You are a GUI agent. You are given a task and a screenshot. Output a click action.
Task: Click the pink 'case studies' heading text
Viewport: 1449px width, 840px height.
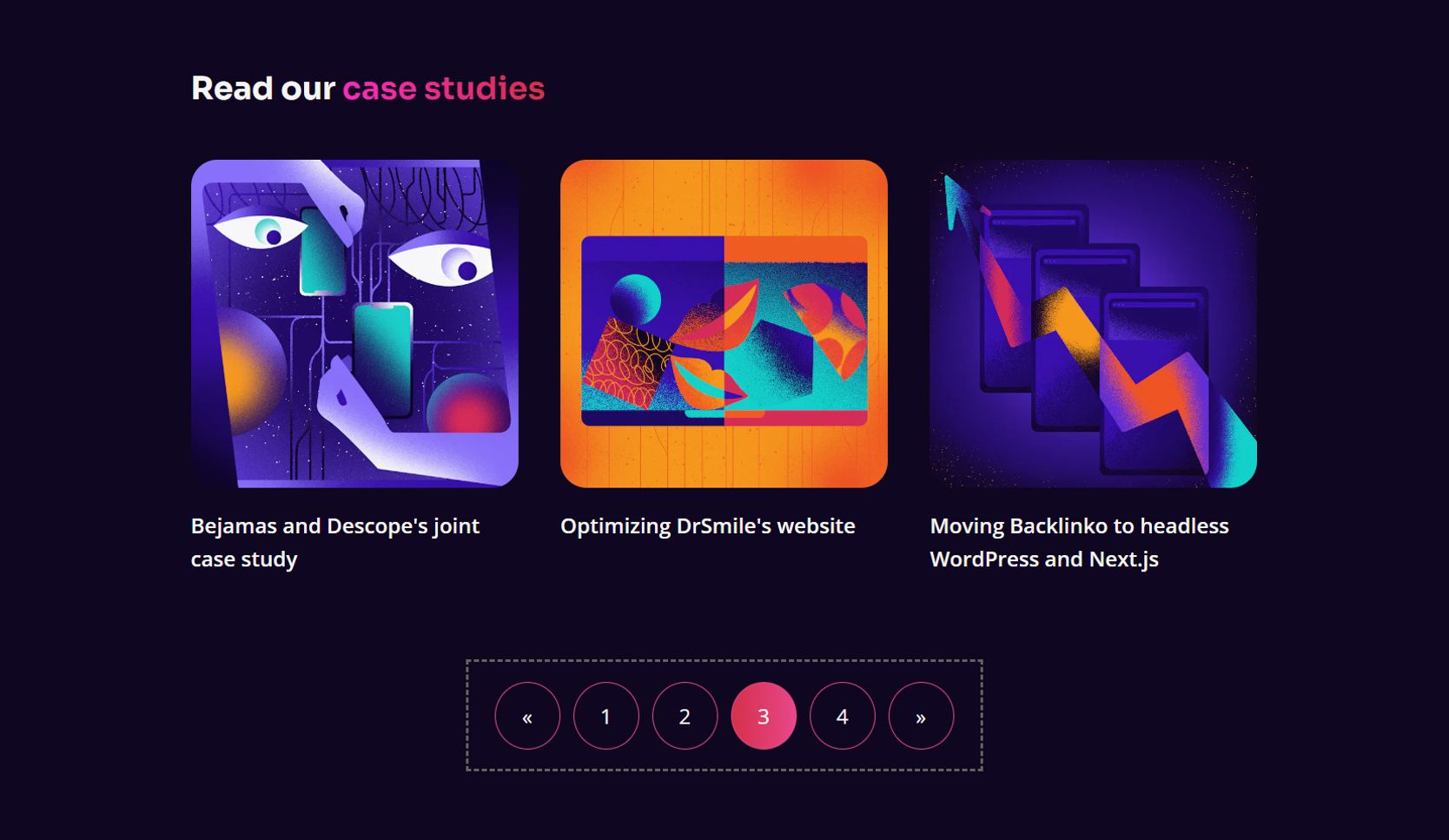(444, 89)
